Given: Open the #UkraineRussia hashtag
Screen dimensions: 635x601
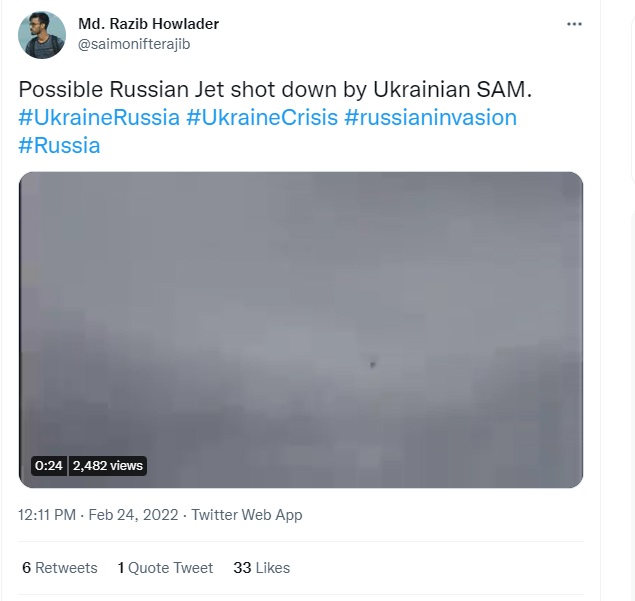Looking at the screenshot, I should (x=98, y=117).
